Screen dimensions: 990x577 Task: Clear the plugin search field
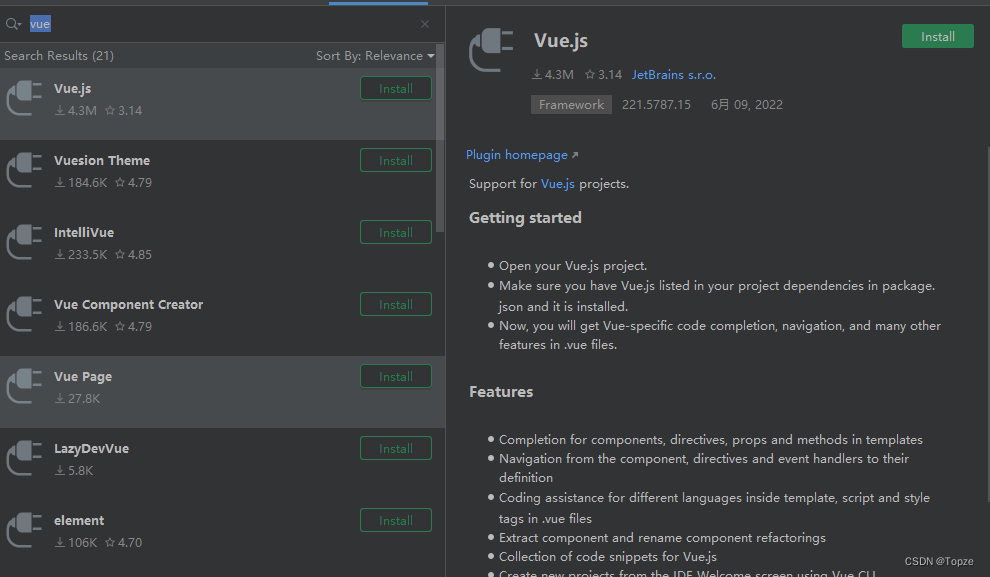[x=425, y=24]
